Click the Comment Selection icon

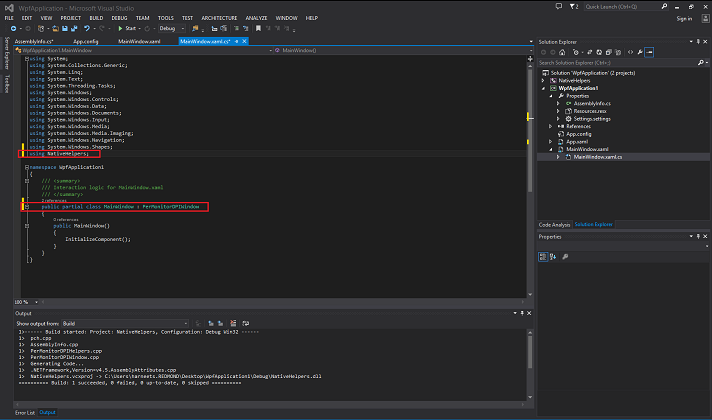tap(236, 29)
